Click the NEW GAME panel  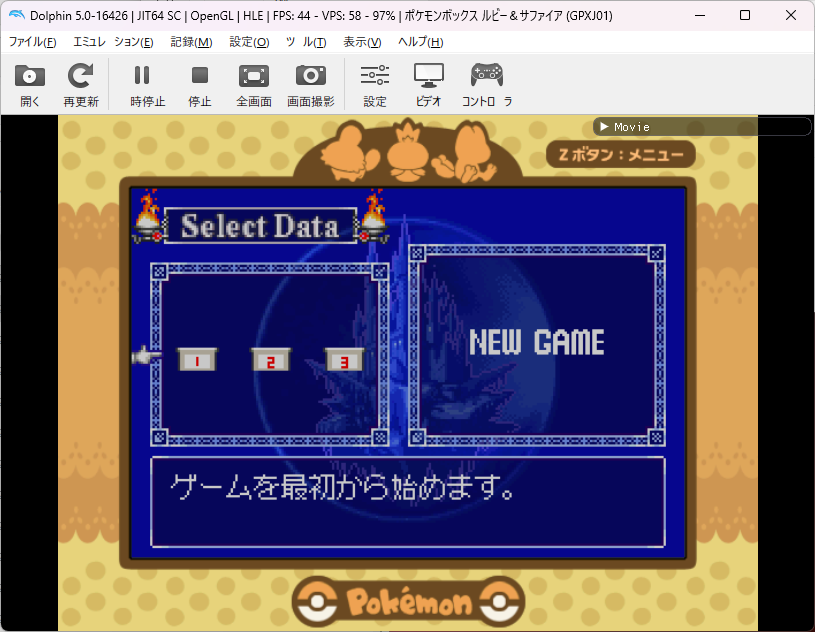click(x=537, y=345)
